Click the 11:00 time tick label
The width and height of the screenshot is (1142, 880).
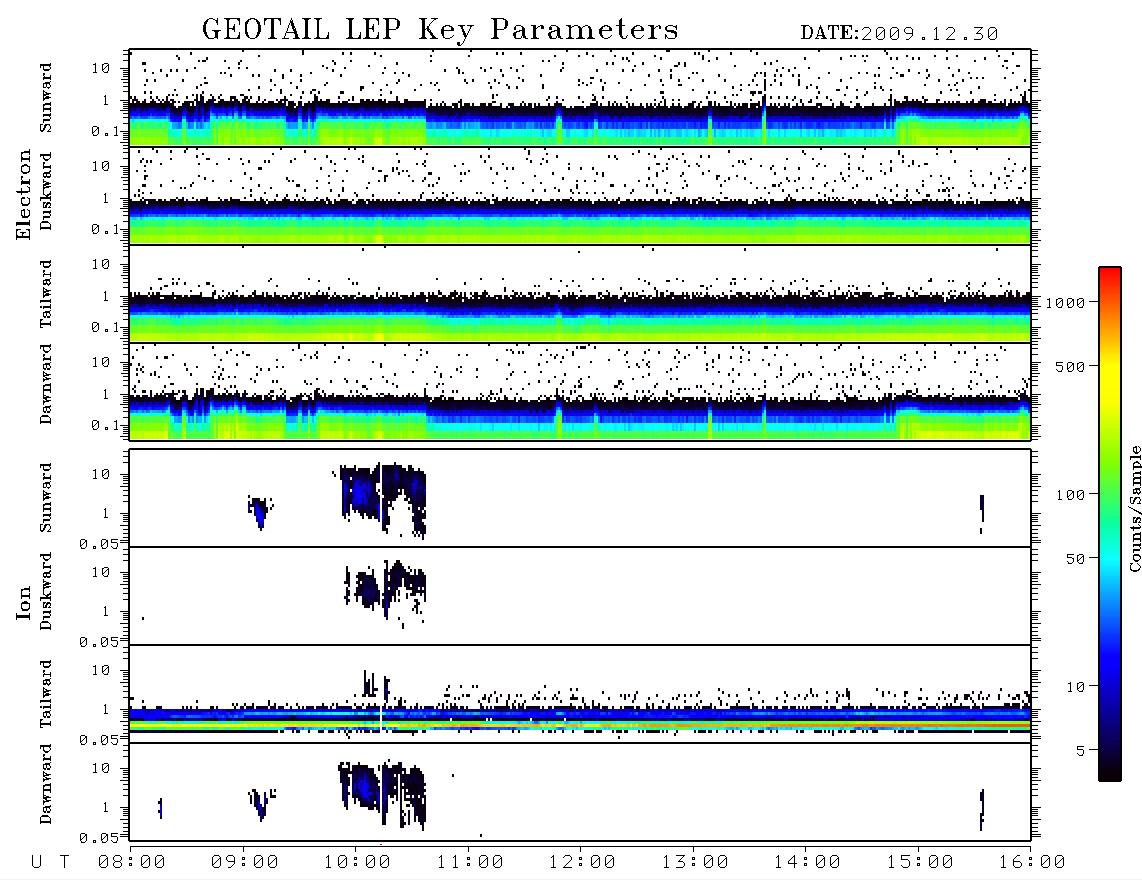tap(470, 863)
